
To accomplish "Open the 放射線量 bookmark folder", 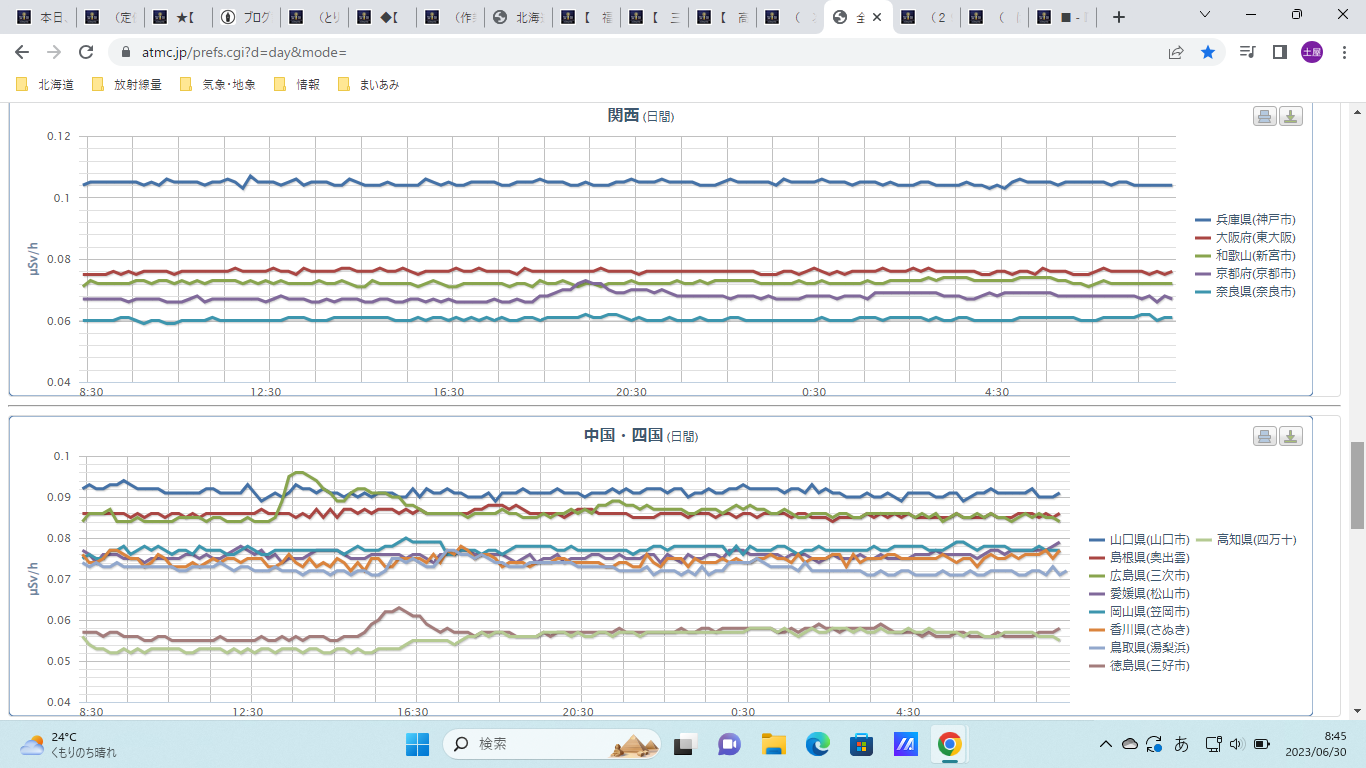I will [126, 85].
